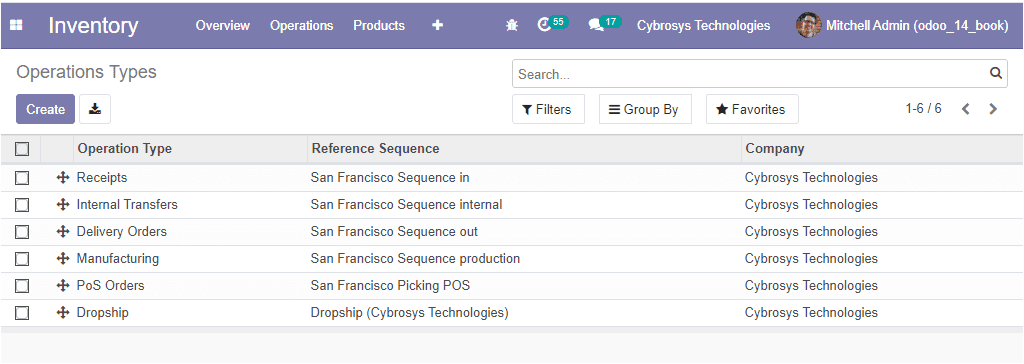Image resolution: width=1024 pixels, height=364 pixels.
Task: Open Cybrosys Technologies company switcher
Action: 703,25
